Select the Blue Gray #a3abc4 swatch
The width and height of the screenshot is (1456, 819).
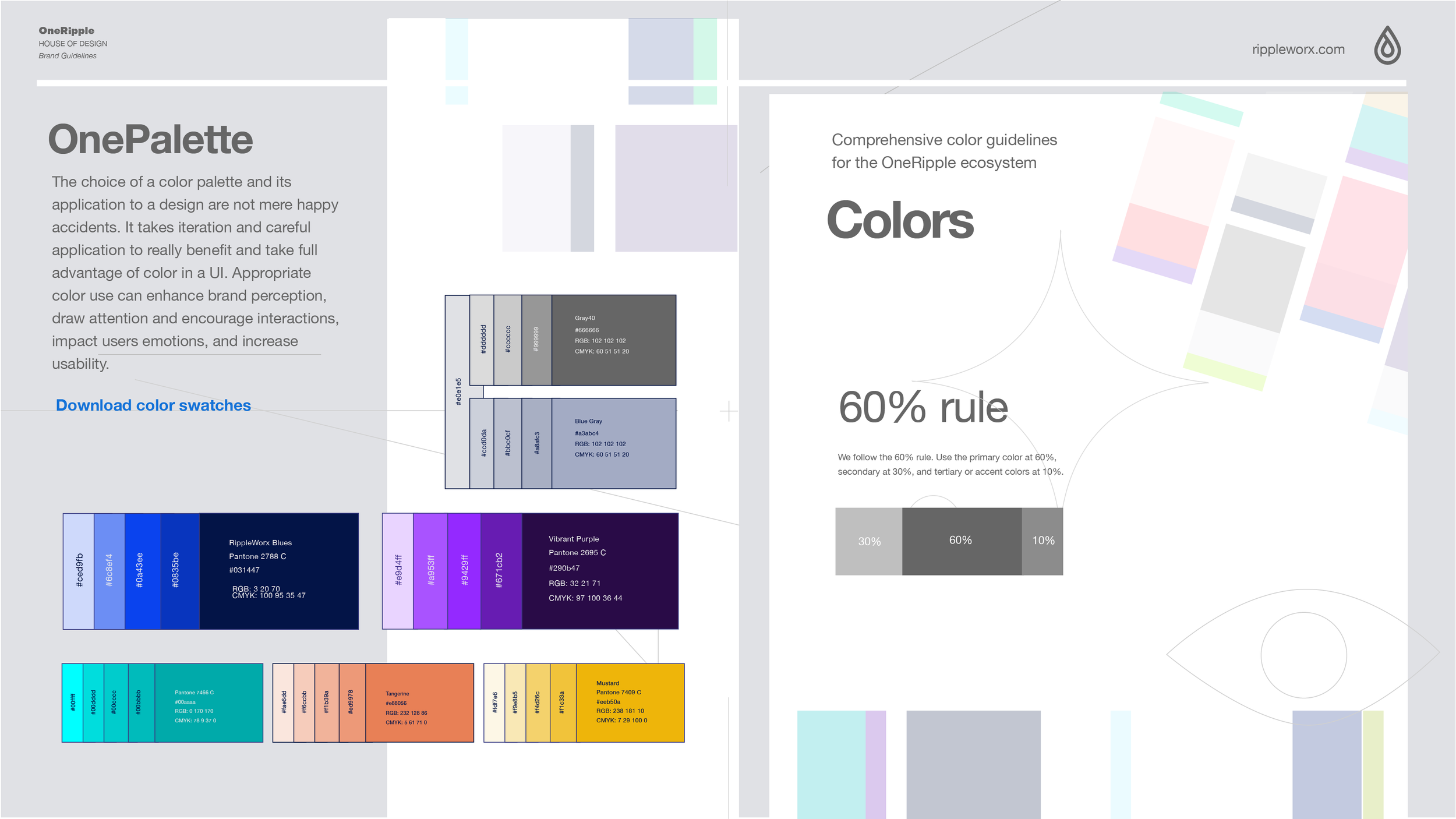pyautogui.click(x=614, y=443)
